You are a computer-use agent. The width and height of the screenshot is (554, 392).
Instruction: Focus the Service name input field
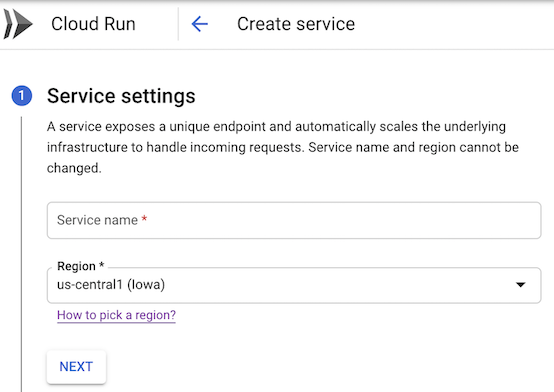point(294,220)
